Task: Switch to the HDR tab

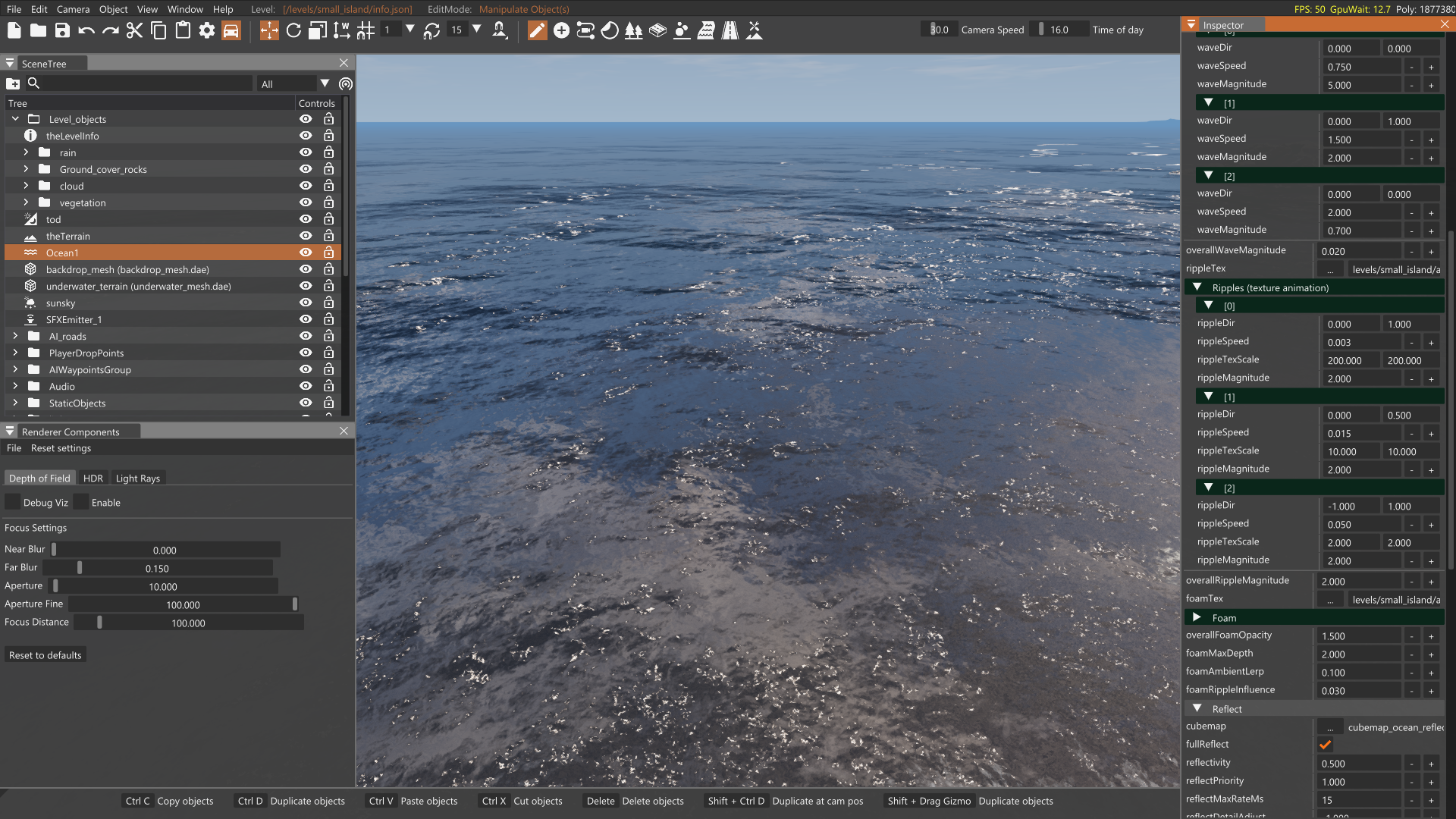Action: tap(93, 479)
